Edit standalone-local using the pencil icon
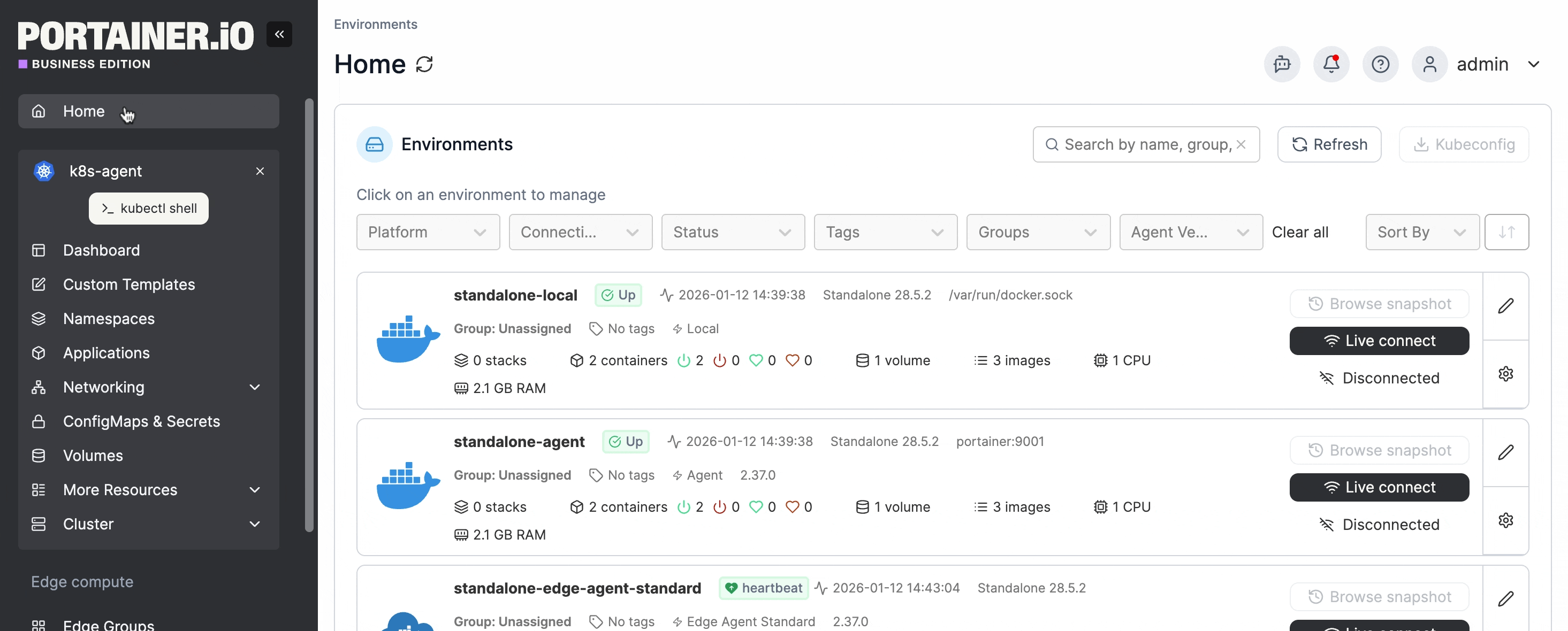1568x631 pixels. pyautogui.click(x=1505, y=305)
